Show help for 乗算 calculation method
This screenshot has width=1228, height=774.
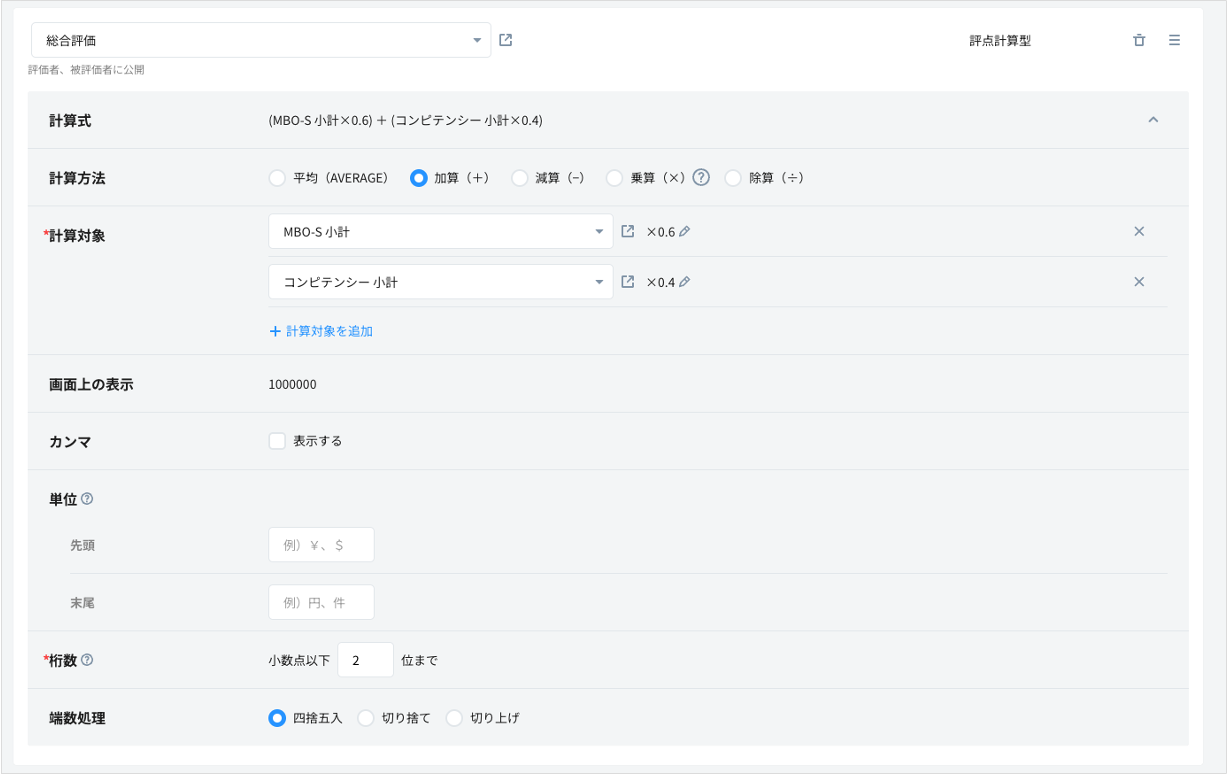[x=701, y=177]
